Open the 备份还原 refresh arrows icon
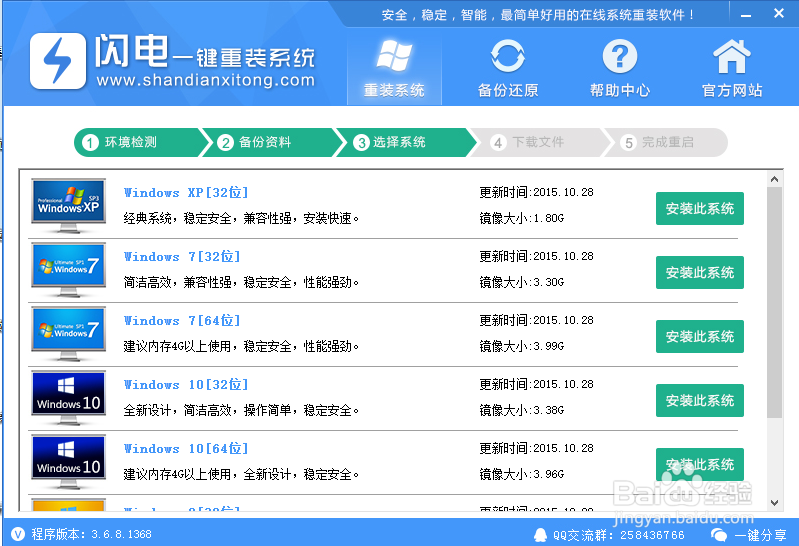 [508, 56]
